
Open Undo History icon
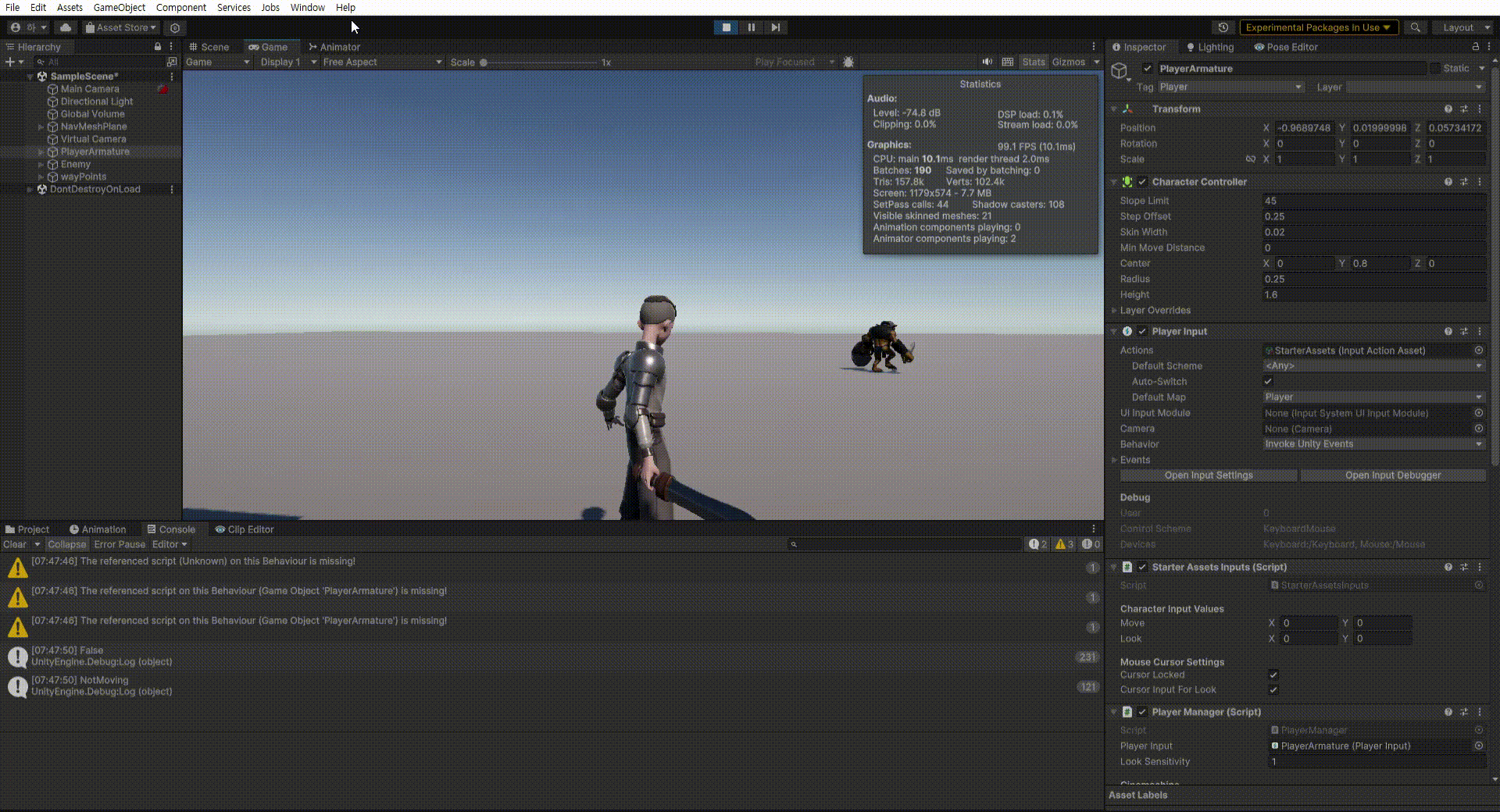point(1223,27)
